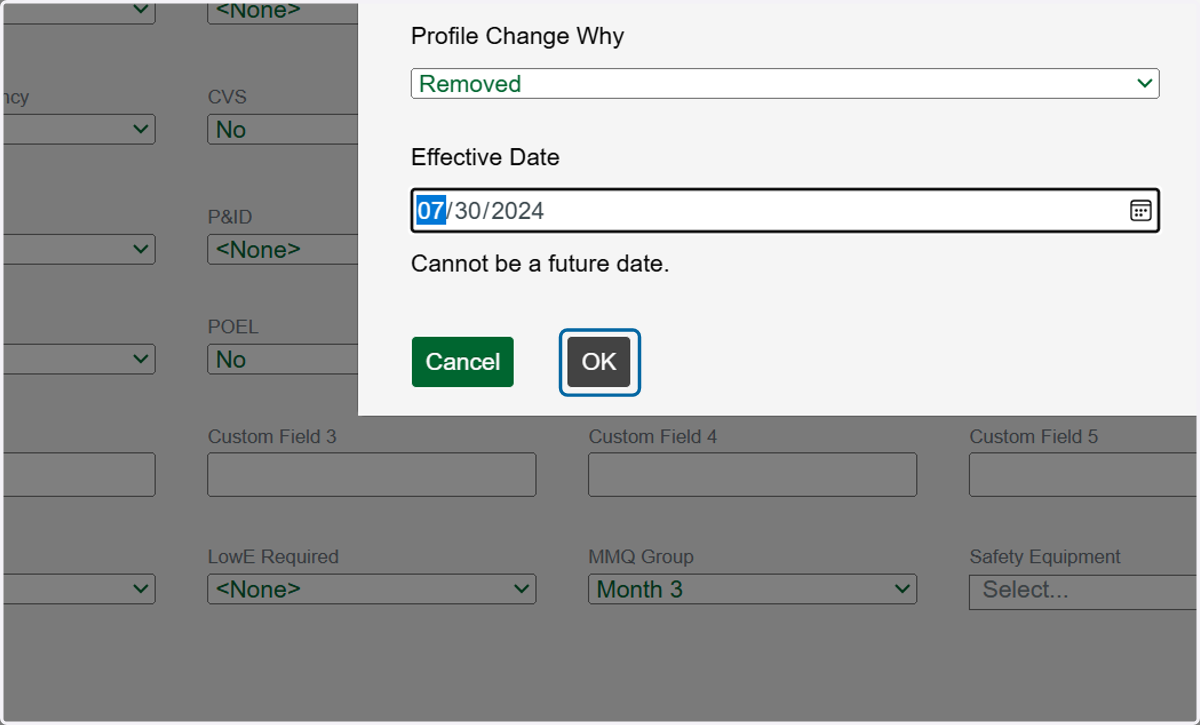1200x725 pixels.
Task: Open the Effective Date calendar picker icon
Action: point(1140,210)
